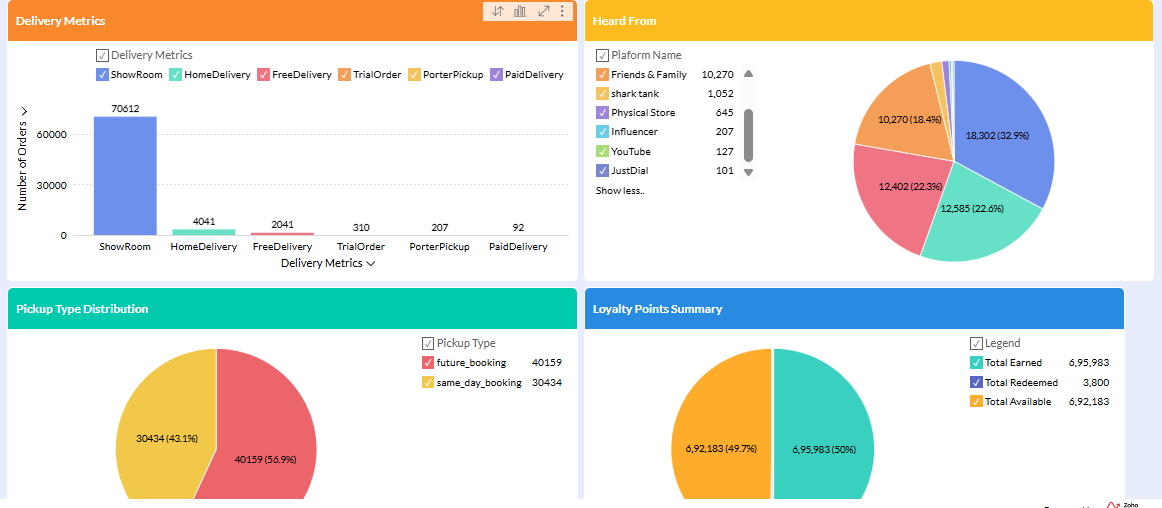This screenshot has height=508, width=1162.
Task: Click the PaidDelivery x-axis label
Action: point(518,247)
